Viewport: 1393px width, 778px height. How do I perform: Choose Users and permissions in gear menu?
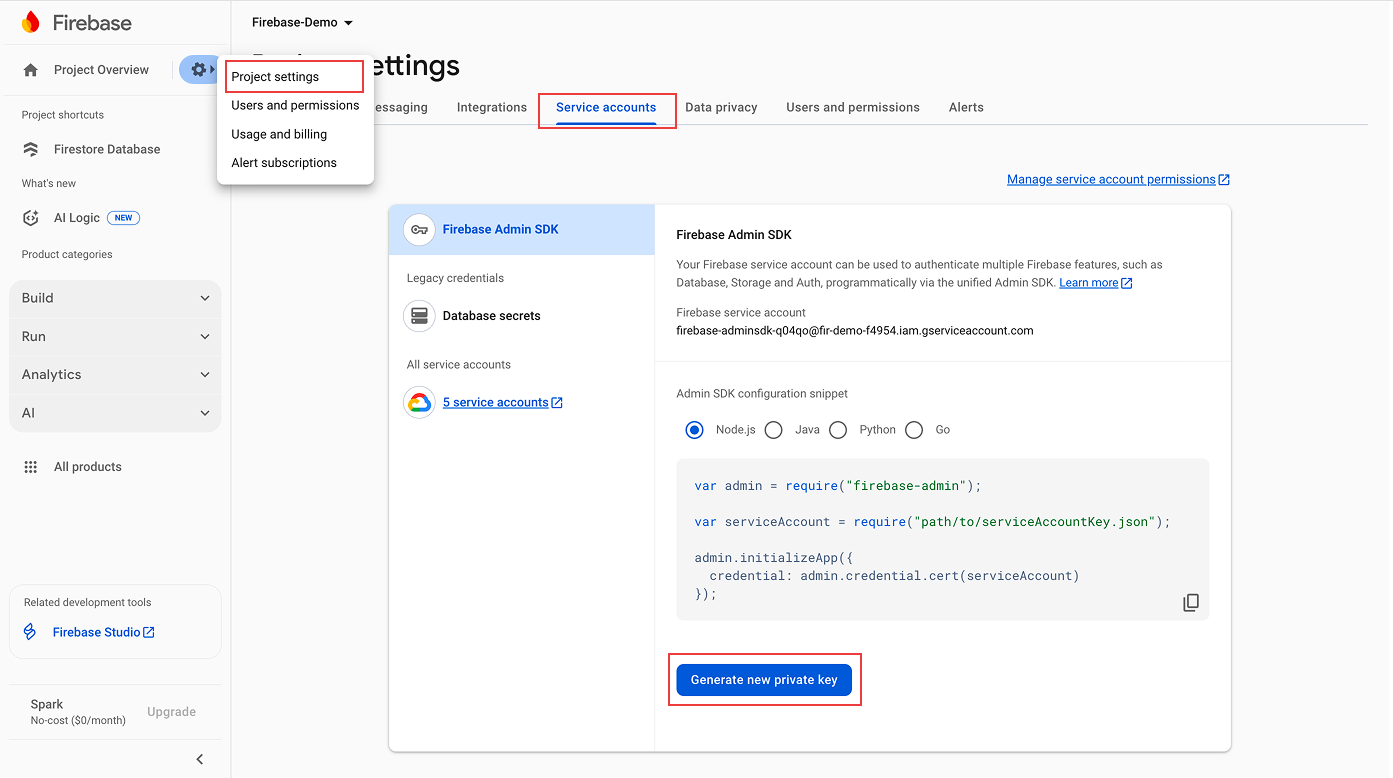coord(295,105)
